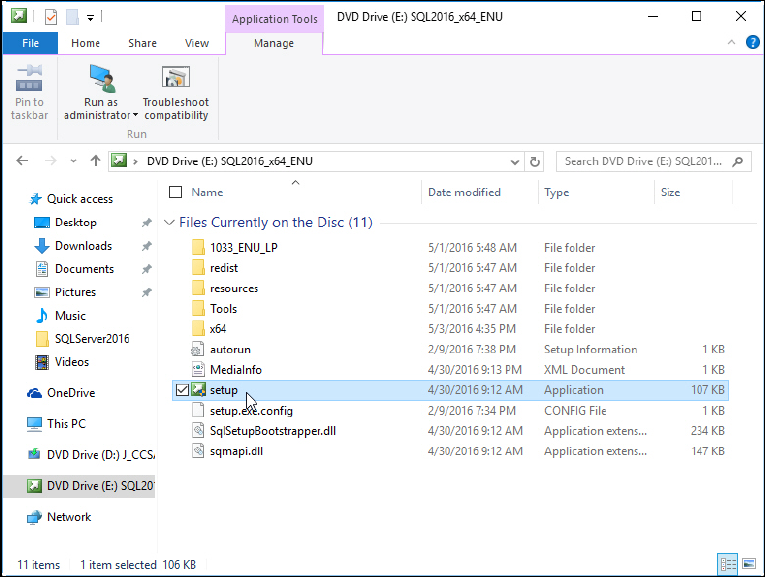Select SqlSetupBootstrapper.dll file
Viewport: 765px width, 577px height.
point(273,431)
